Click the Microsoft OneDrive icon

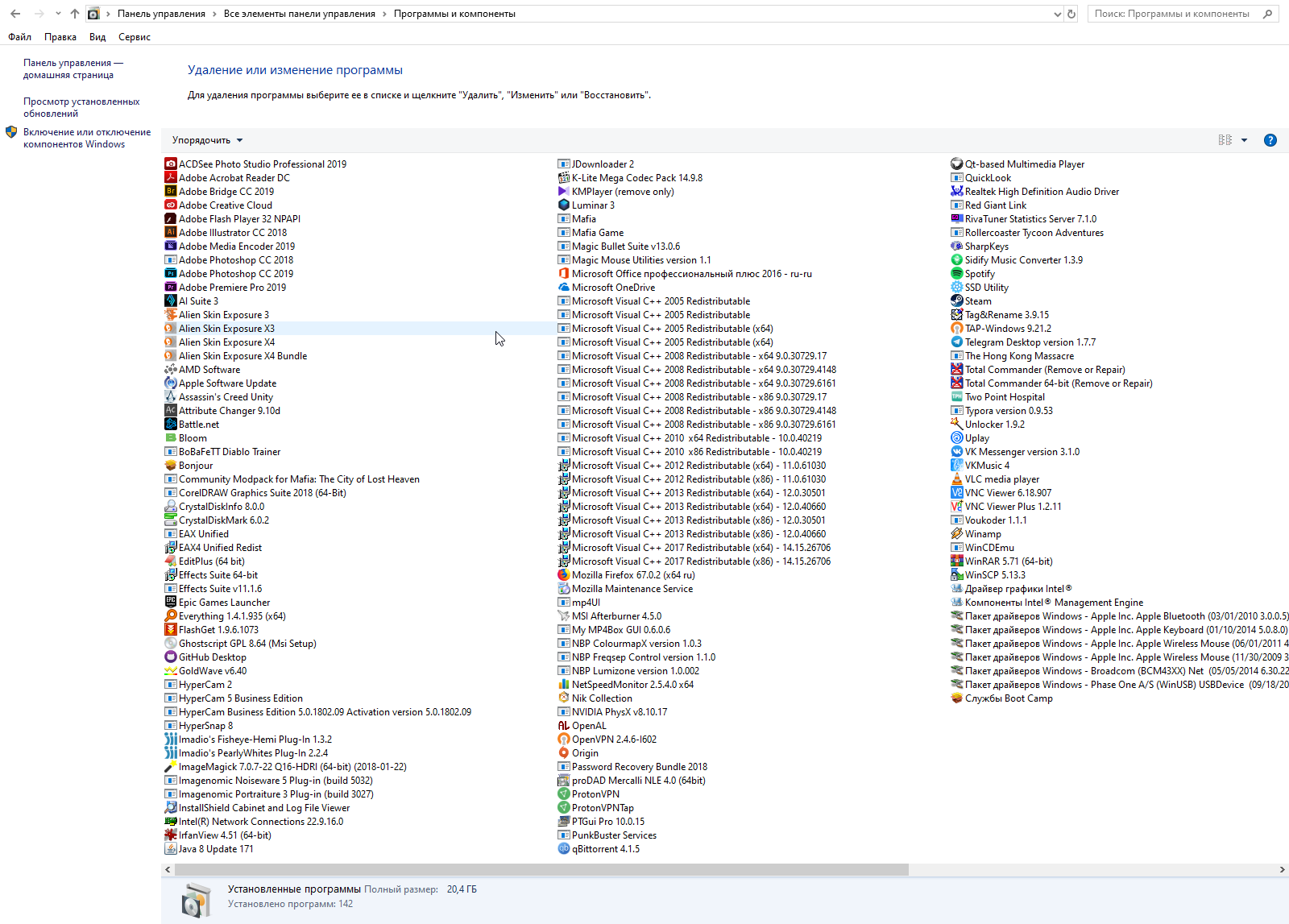pyautogui.click(x=564, y=288)
